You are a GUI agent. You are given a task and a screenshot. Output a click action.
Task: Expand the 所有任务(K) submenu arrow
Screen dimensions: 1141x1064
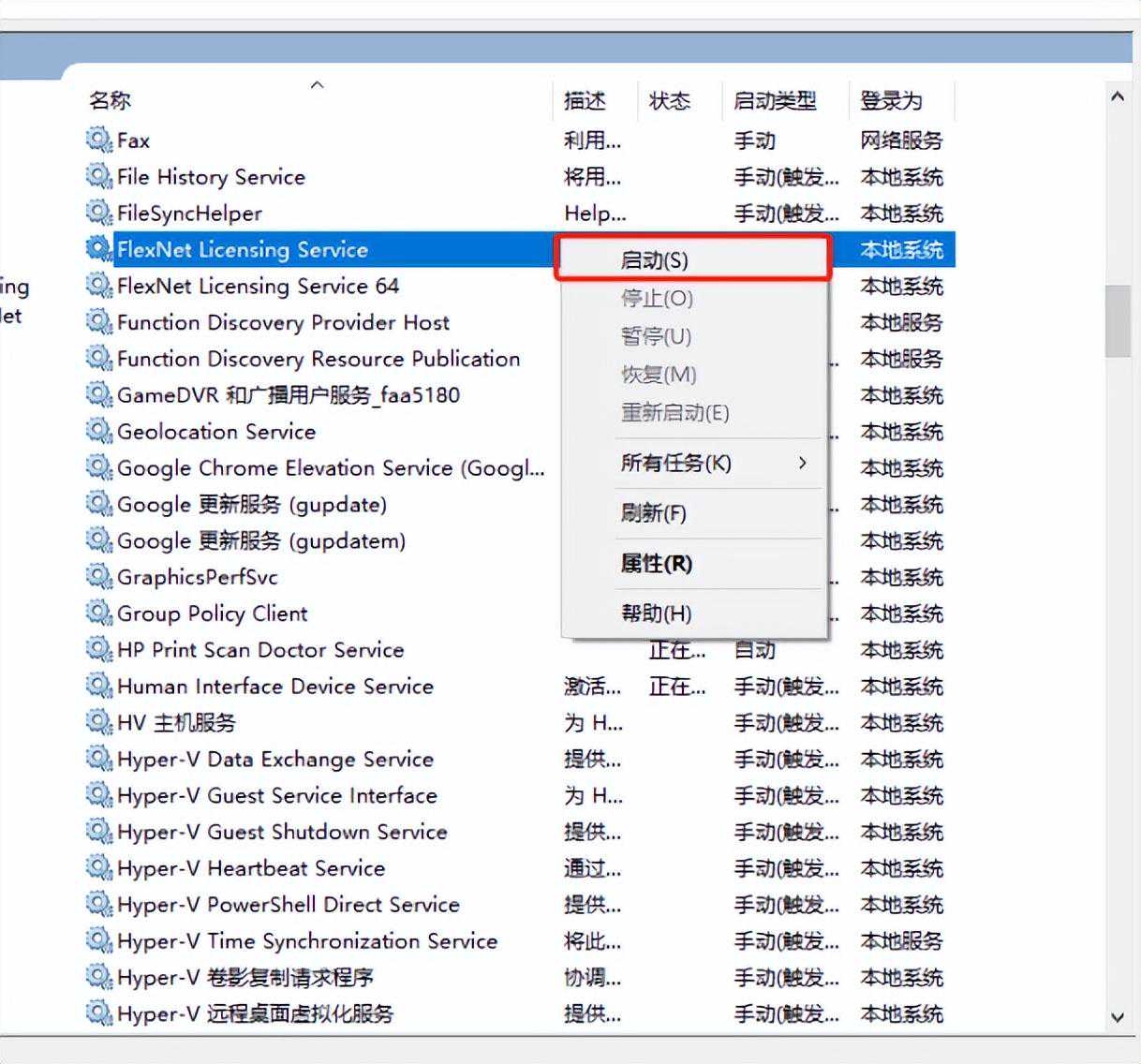[x=802, y=463]
